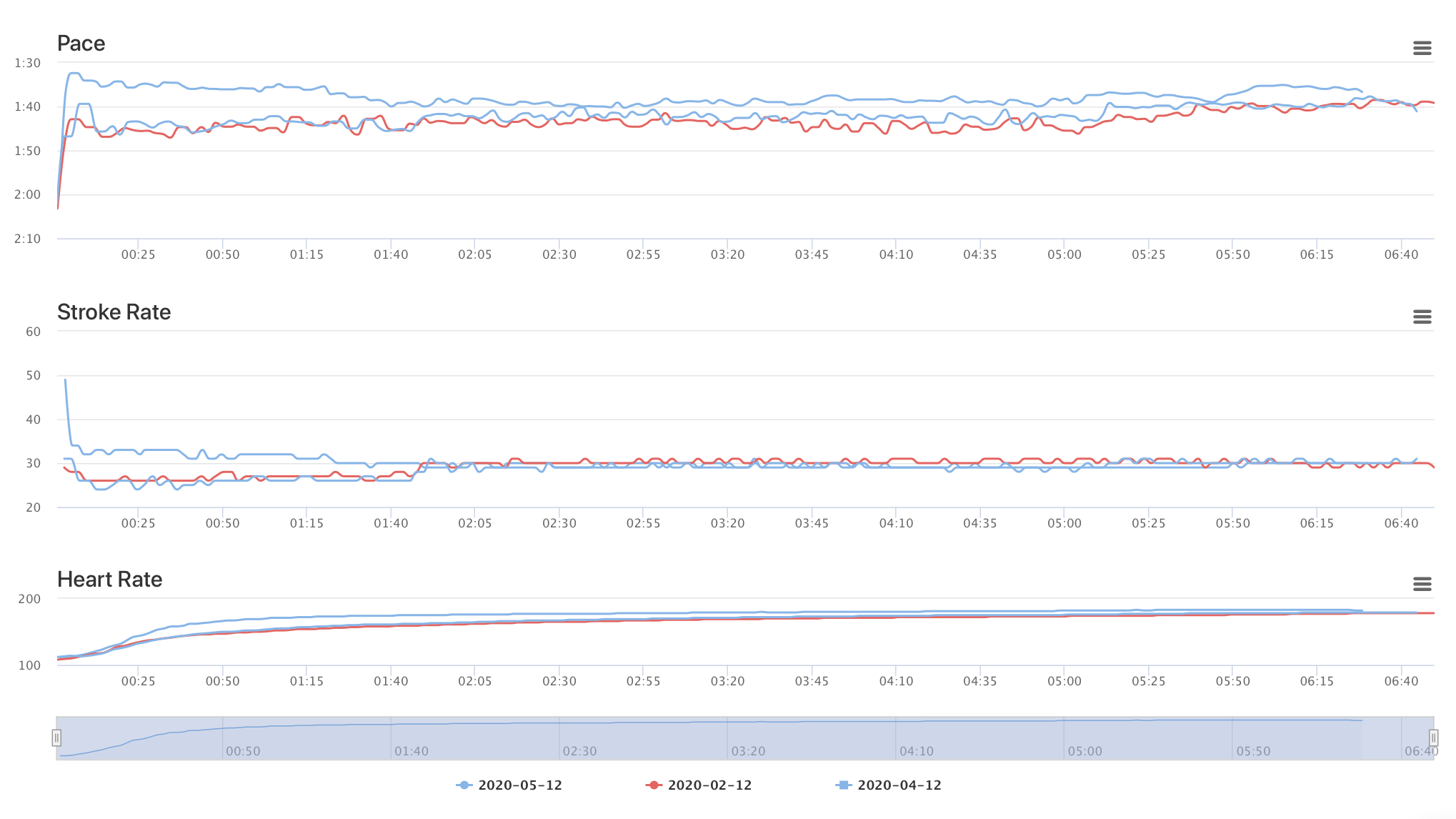Toggle the 2020-02-12 series in legend
The image size is (1456, 819).
699,785
